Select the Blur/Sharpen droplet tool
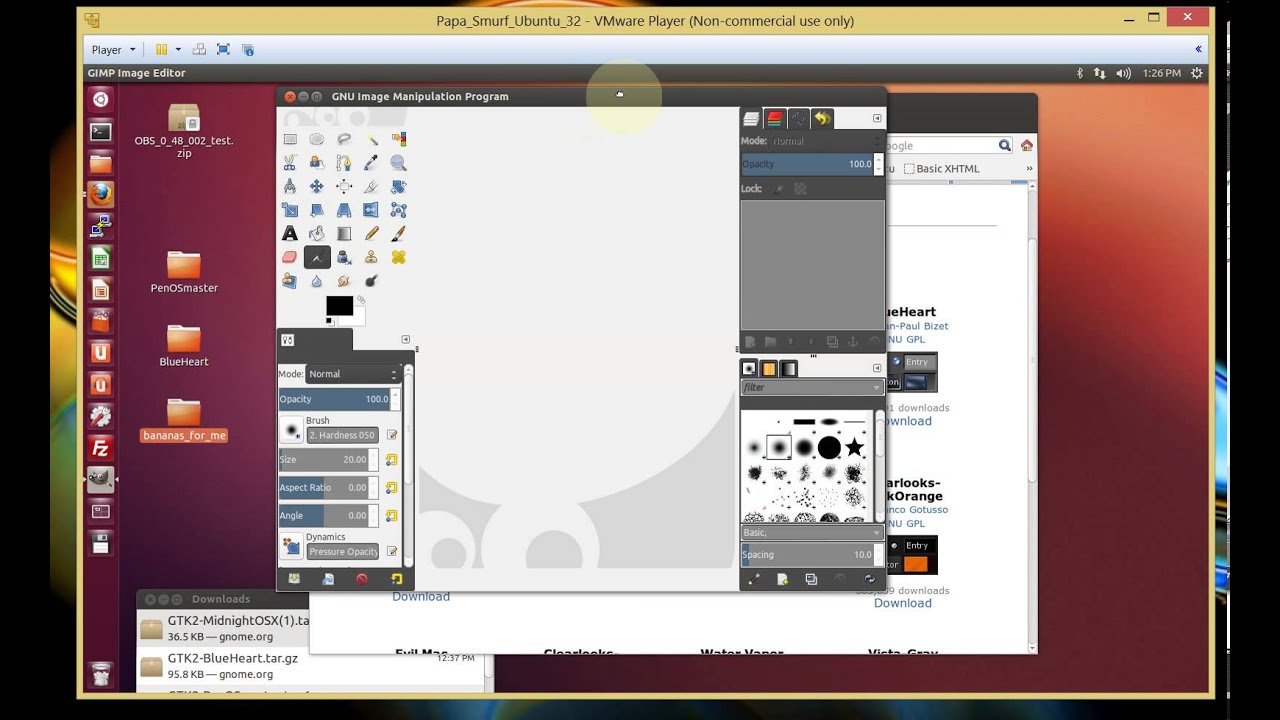Screen dimensions: 1280x720 tap(317, 281)
